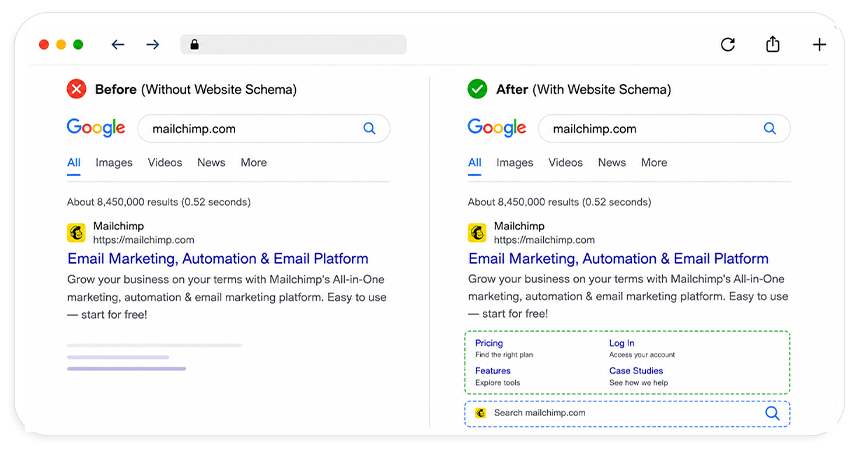The height and width of the screenshot is (450, 859).
Task: Click the Search mailchimp.com sitelinks field
Action: click(x=627, y=414)
